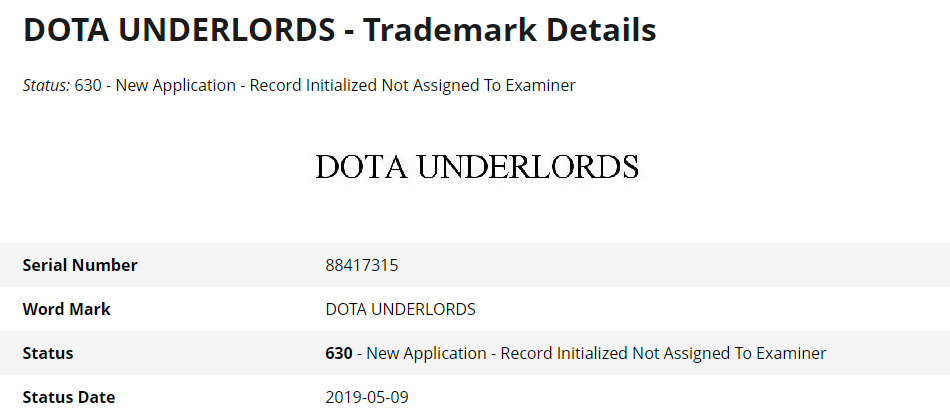The image size is (950, 418).
Task: Click the bold "Status" label in the table
Action: (x=48, y=353)
